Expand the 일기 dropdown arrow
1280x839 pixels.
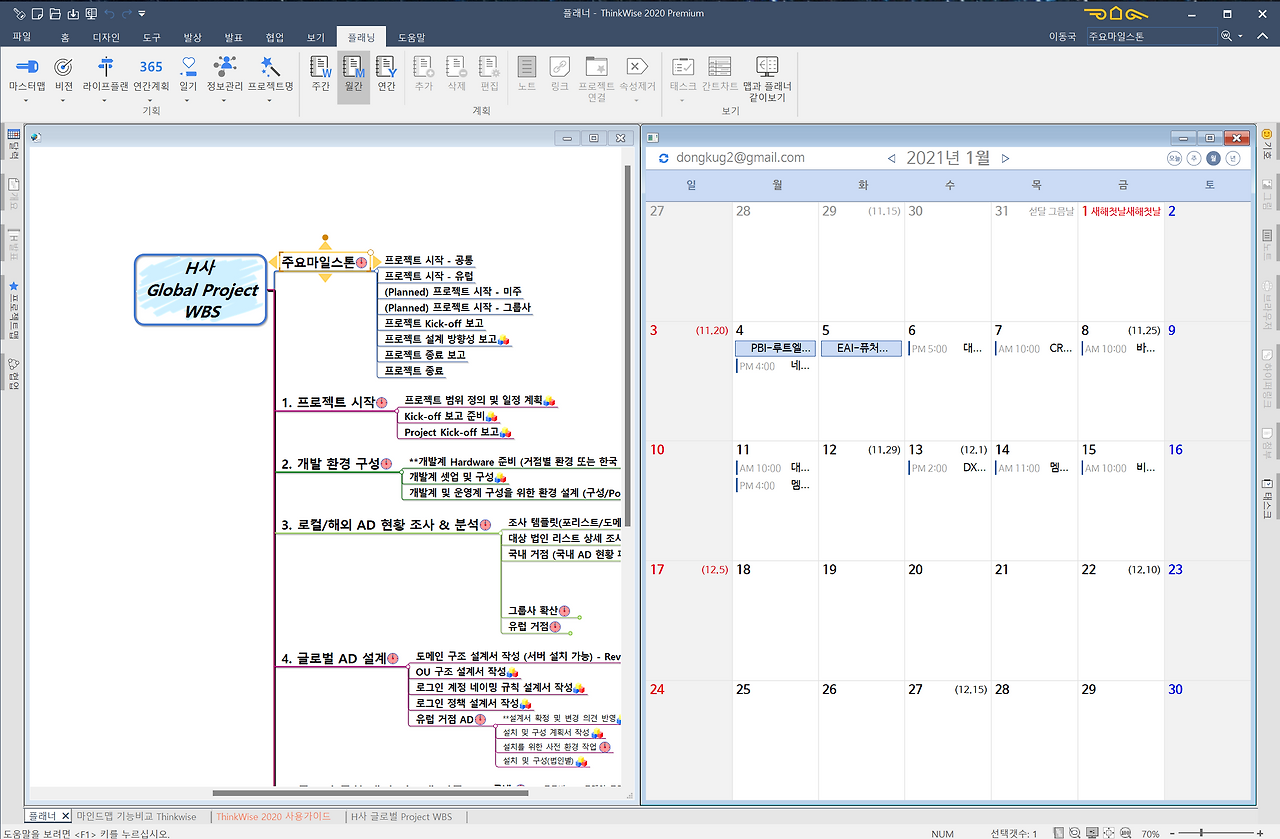coord(188,100)
